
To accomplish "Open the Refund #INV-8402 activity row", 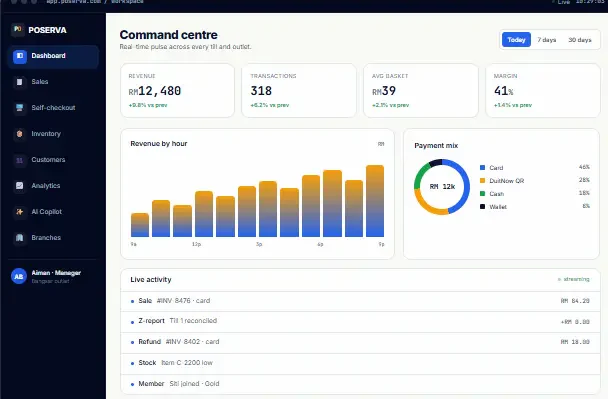I will 360,342.
